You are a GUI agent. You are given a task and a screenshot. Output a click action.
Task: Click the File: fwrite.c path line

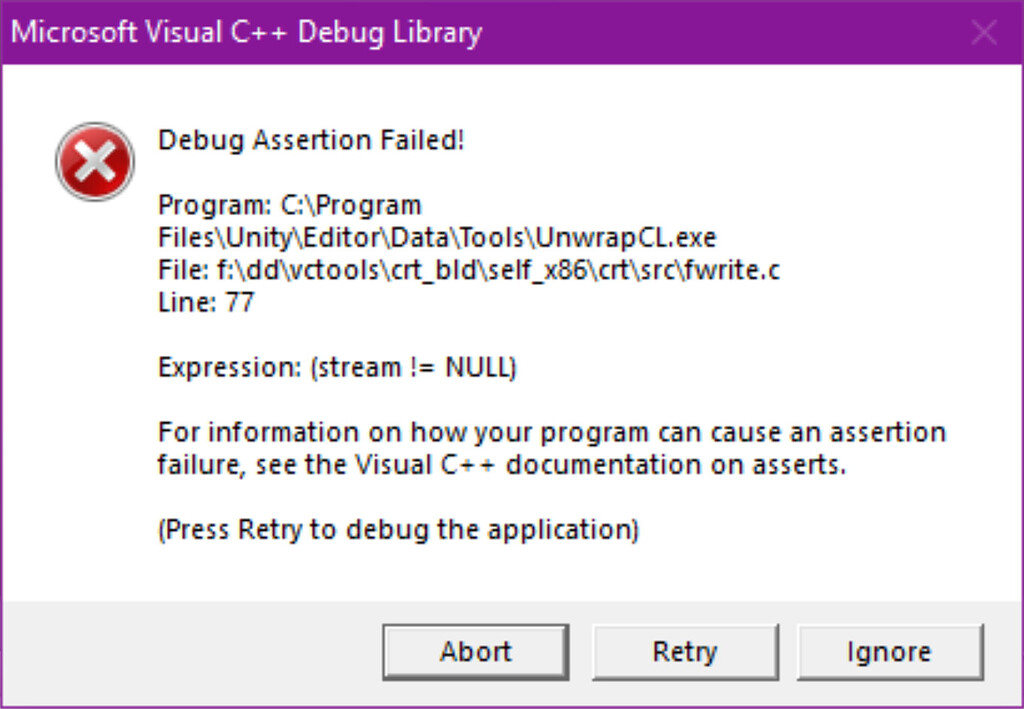tap(469, 270)
